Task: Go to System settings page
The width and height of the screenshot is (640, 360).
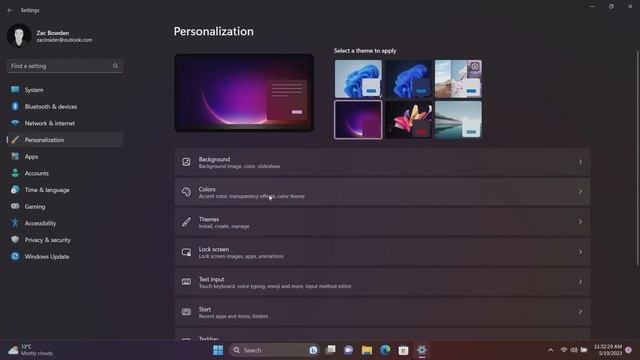Action: (x=65, y=90)
